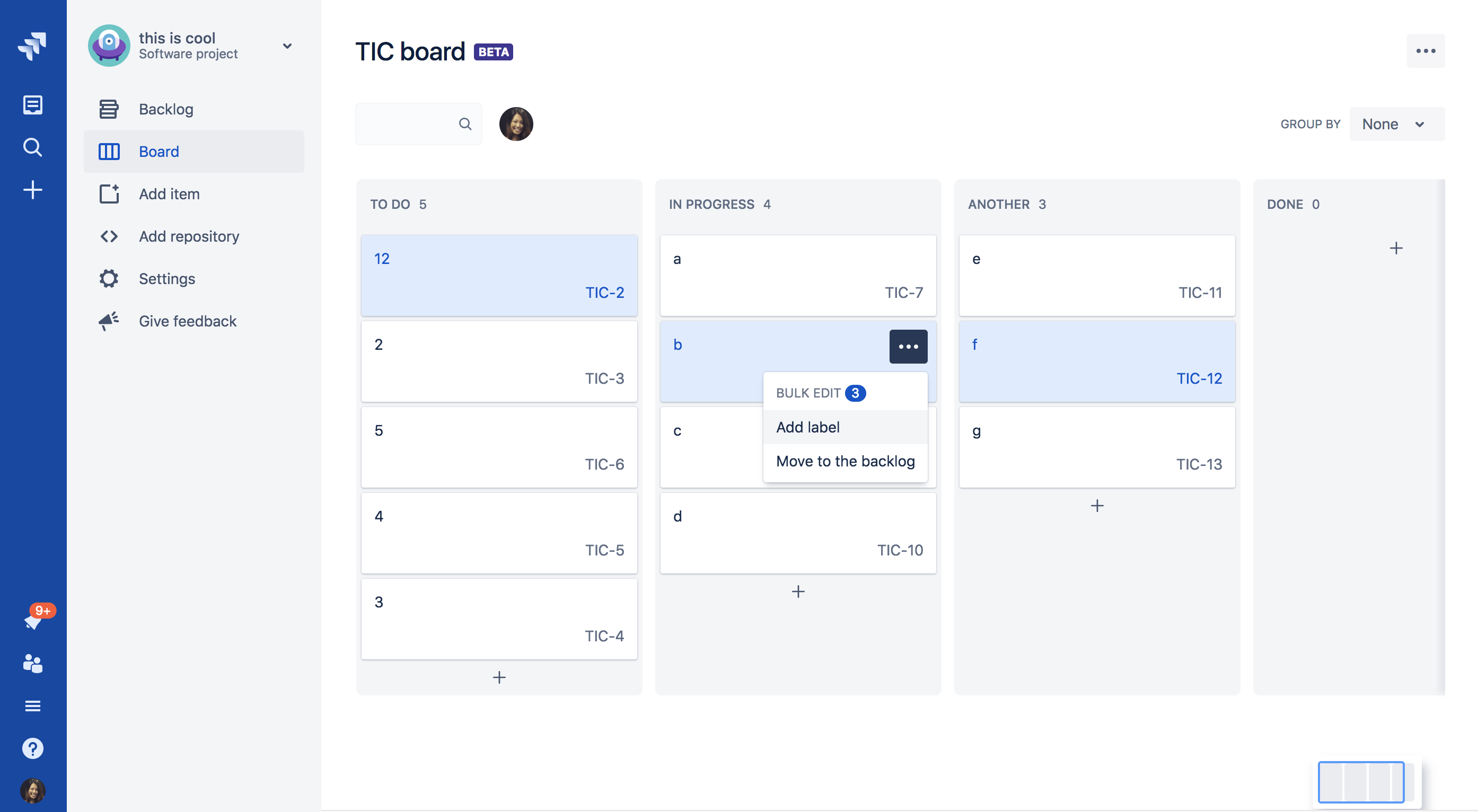The width and height of the screenshot is (1478, 812).
Task: Click the three-dot menu on card b
Action: coord(907,346)
